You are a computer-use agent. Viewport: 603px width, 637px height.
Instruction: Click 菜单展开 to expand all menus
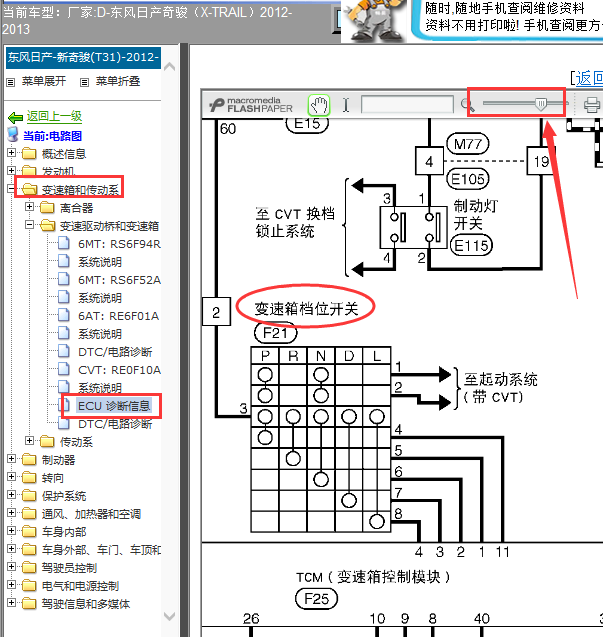pos(44,81)
